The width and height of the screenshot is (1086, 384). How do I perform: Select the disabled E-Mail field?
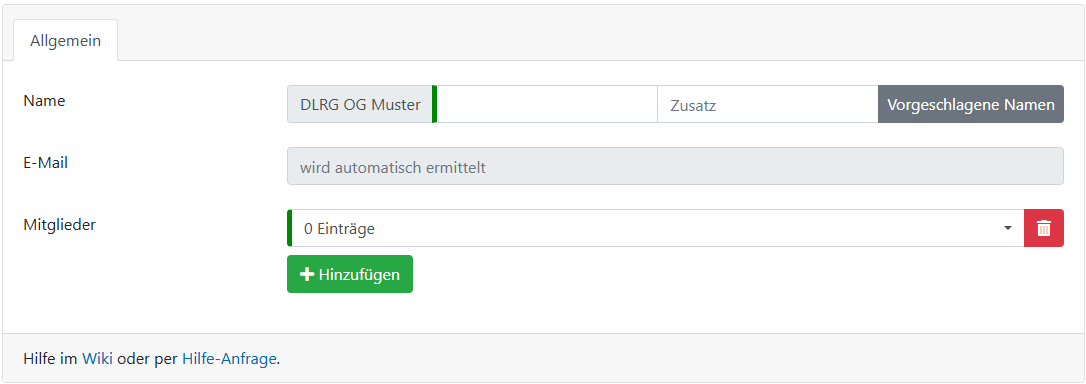(x=675, y=166)
